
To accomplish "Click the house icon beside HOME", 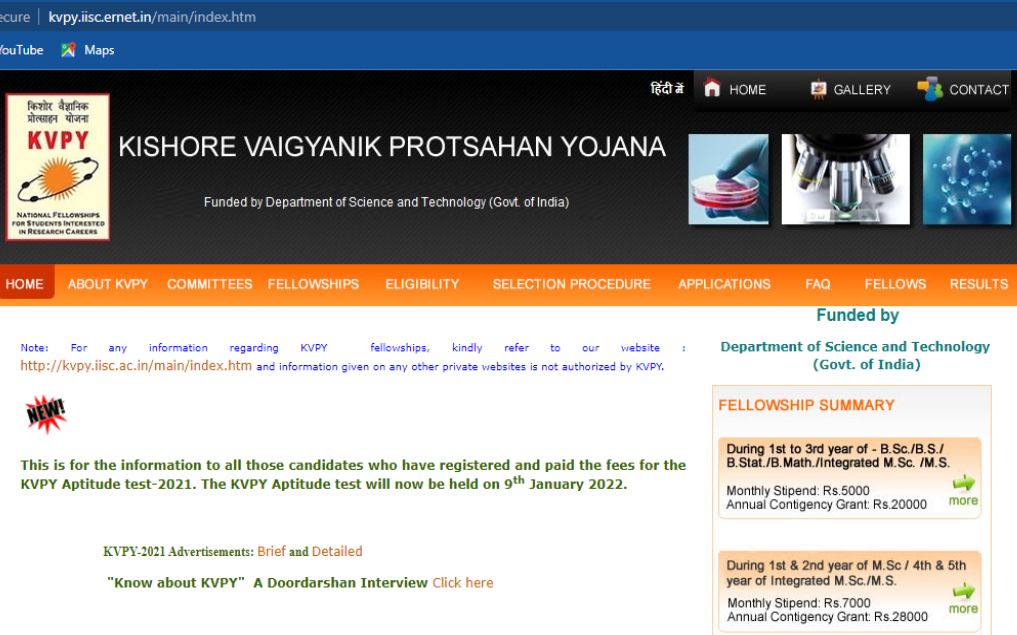I will point(712,88).
